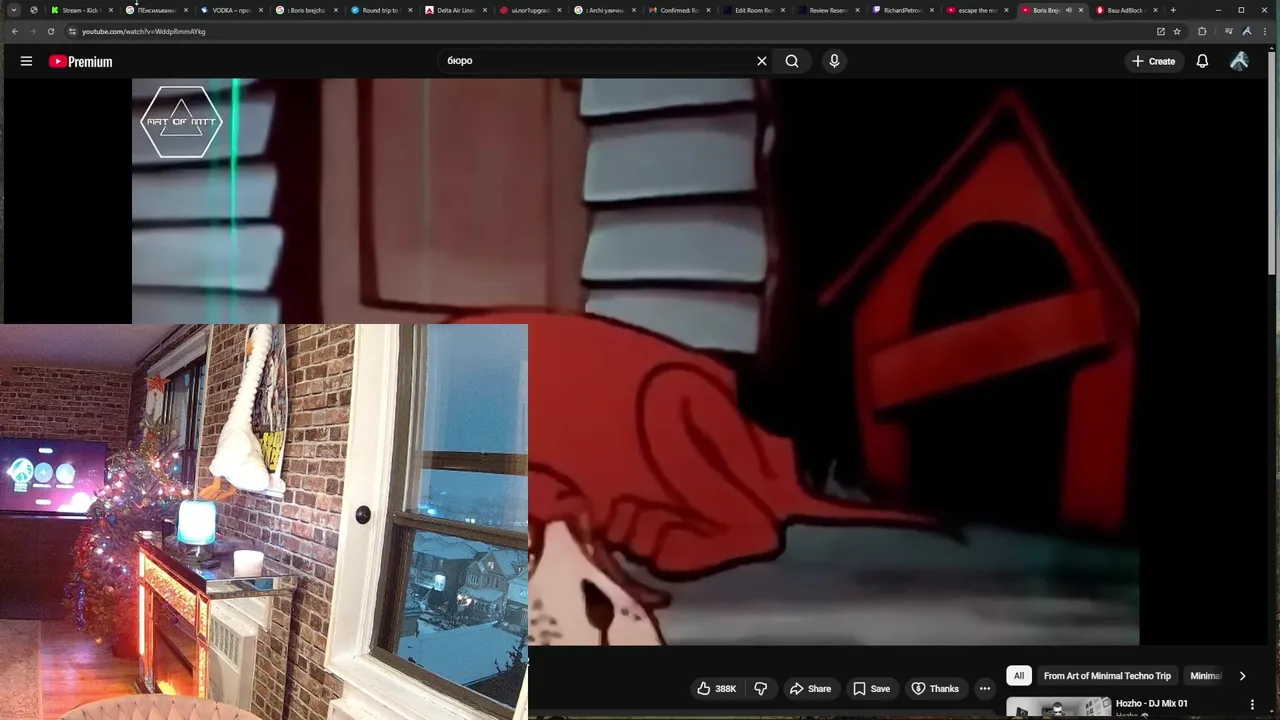Open the browser profile avatar
1280x720 pixels.
(x=1247, y=31)
